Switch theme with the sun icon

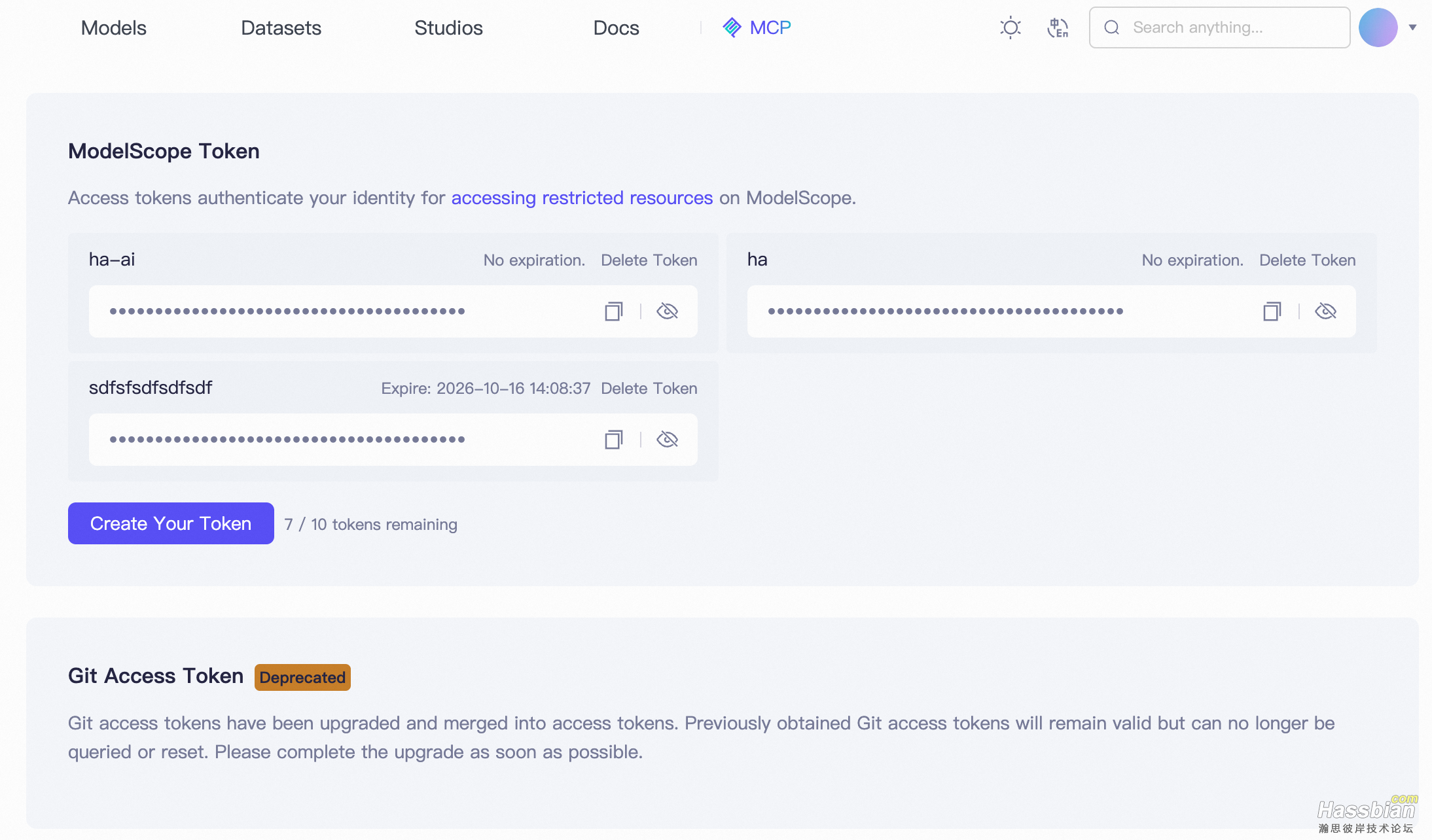(x=1010, y=27)
